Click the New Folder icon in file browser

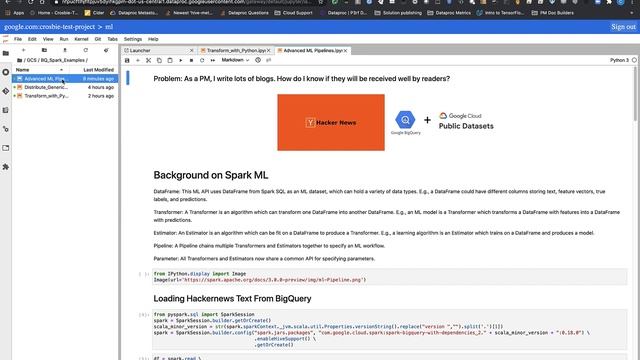click(44, 50)
